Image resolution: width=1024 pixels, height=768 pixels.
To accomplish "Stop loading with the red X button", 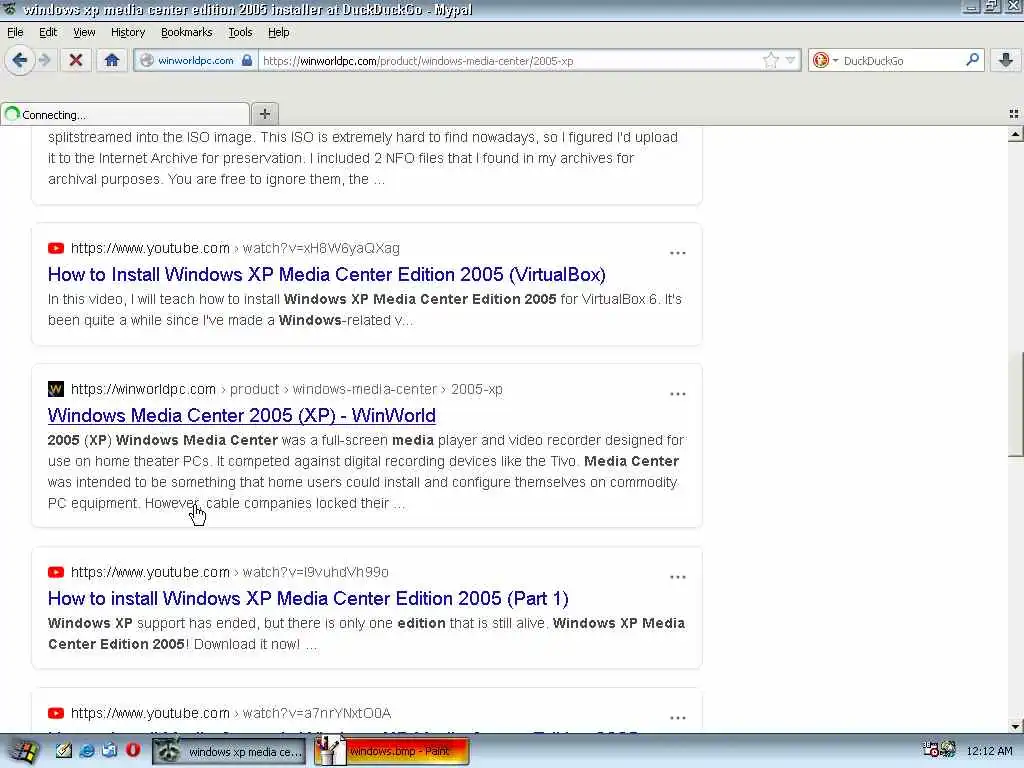I will (76, 61).
